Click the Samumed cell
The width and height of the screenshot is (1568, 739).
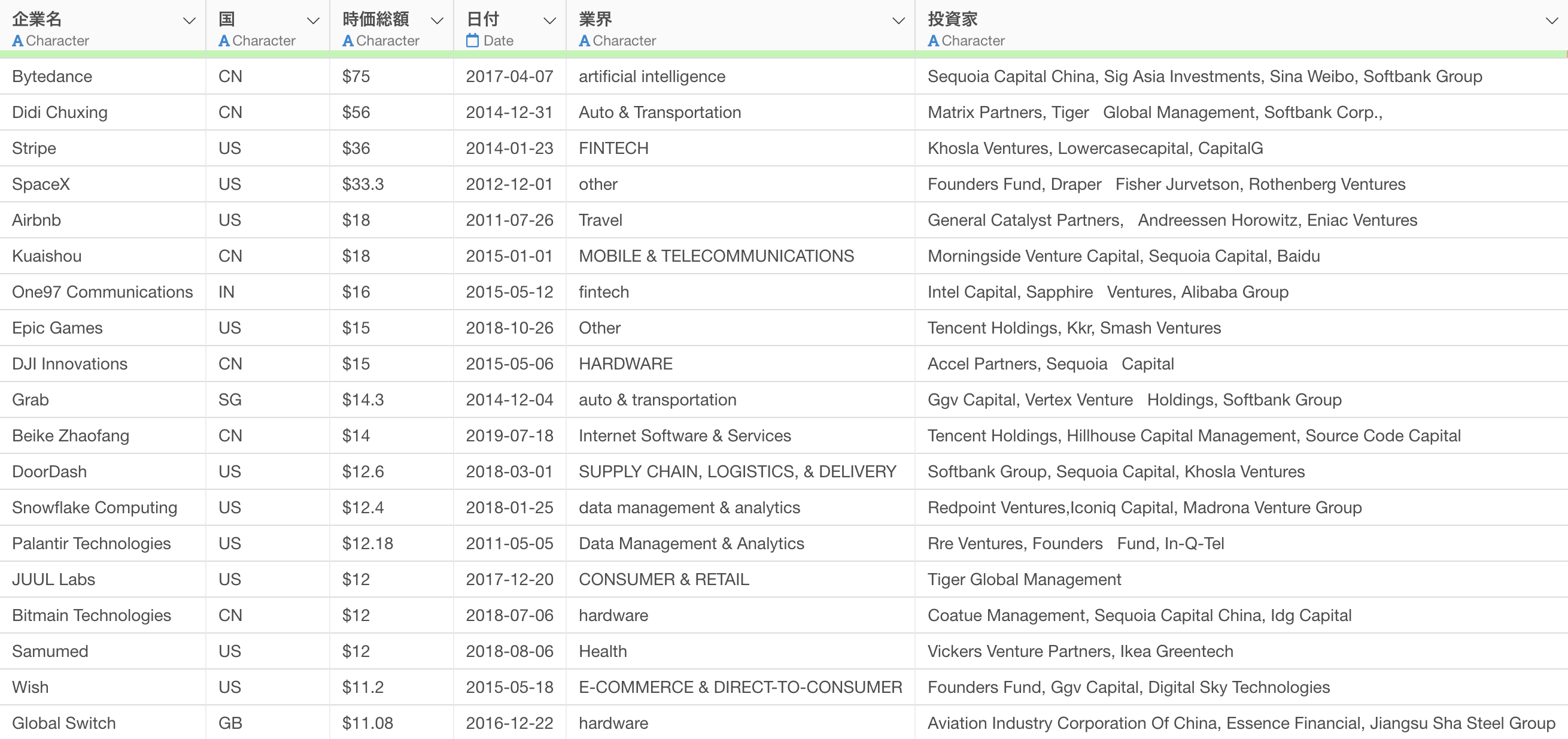[103, 652]
